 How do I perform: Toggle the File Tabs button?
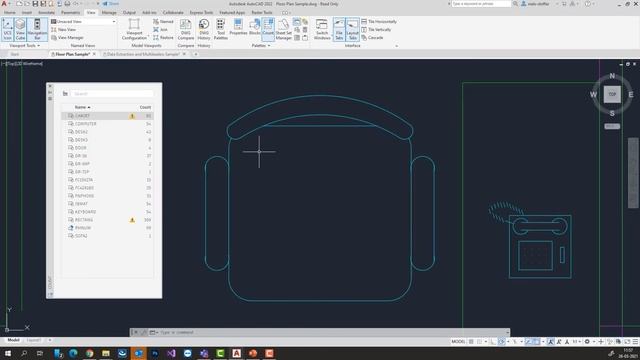click(x=339, y=29)
